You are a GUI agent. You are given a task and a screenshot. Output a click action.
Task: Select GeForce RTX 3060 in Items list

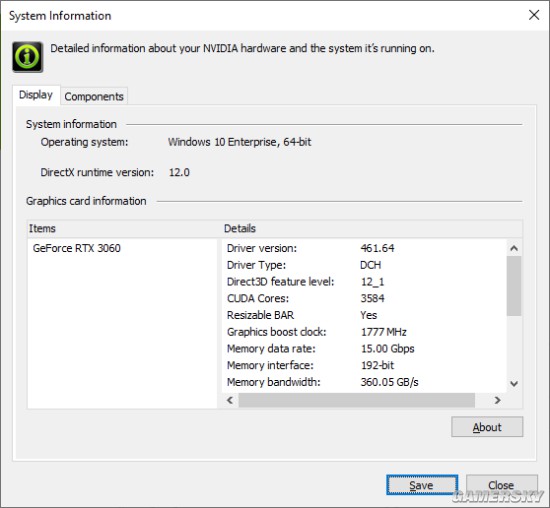[77, 248]
